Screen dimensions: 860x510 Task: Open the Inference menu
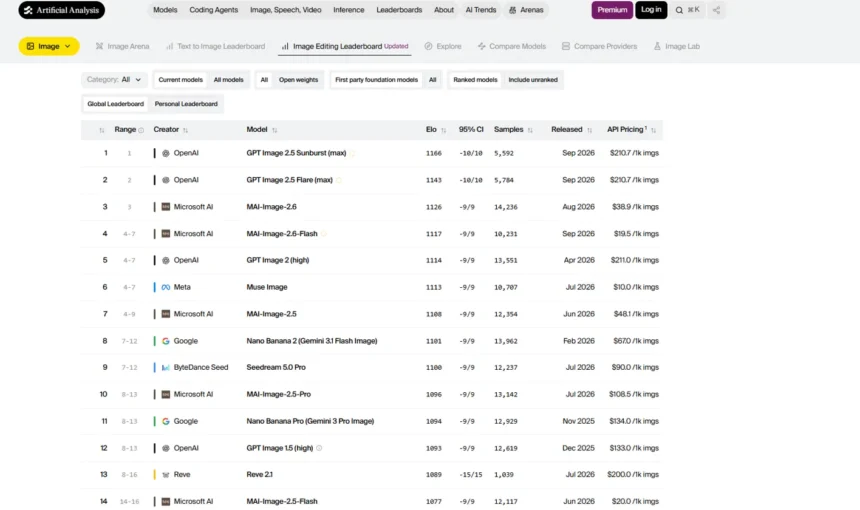click(348, 10)
